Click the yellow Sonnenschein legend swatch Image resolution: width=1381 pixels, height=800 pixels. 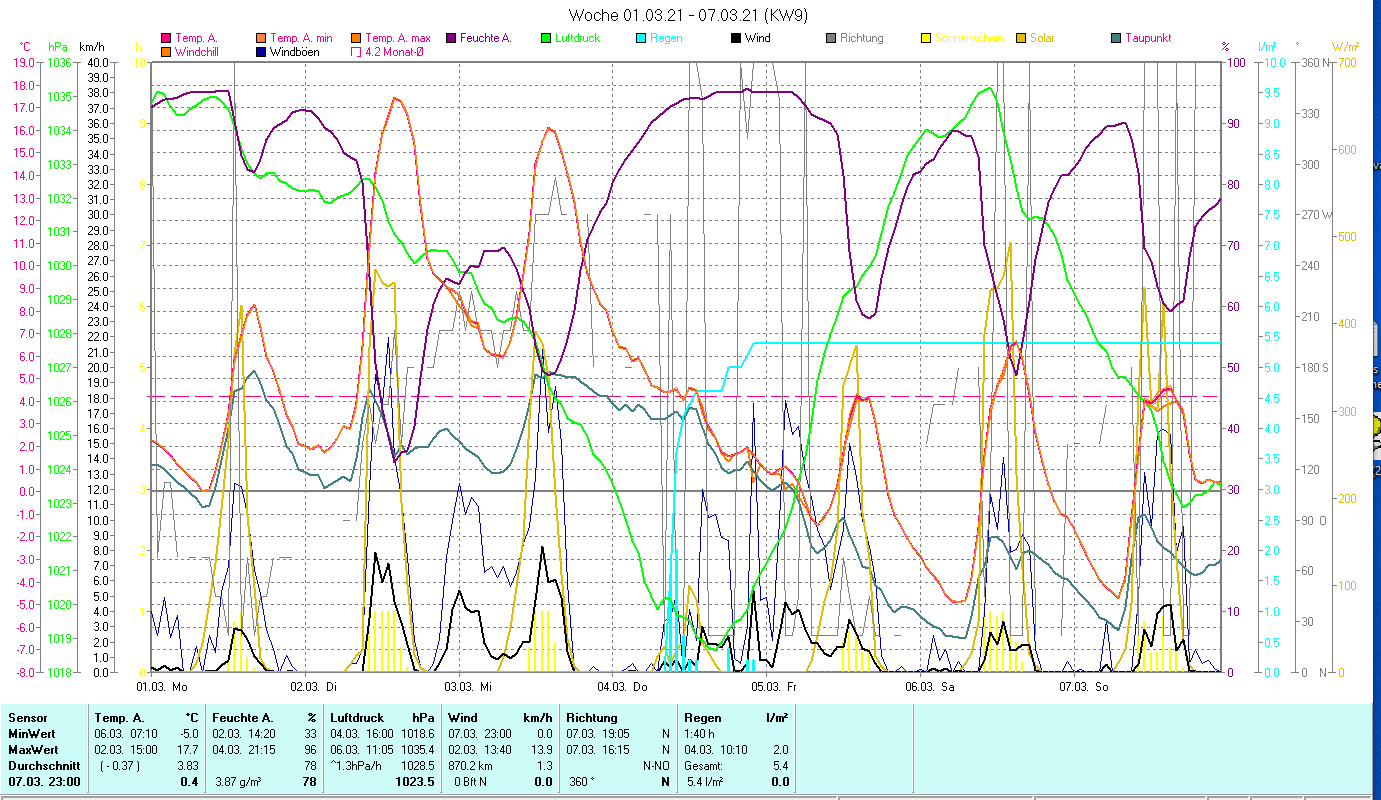point(926,38)
